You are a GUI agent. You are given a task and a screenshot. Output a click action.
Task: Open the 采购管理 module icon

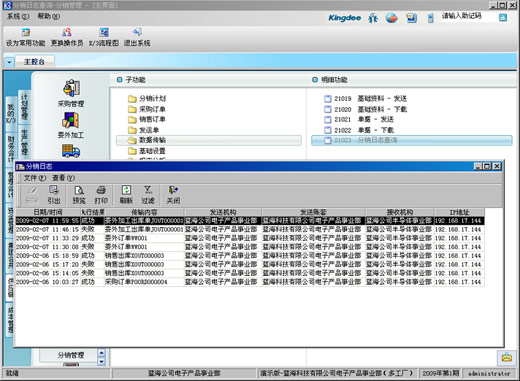coord(71,93)
